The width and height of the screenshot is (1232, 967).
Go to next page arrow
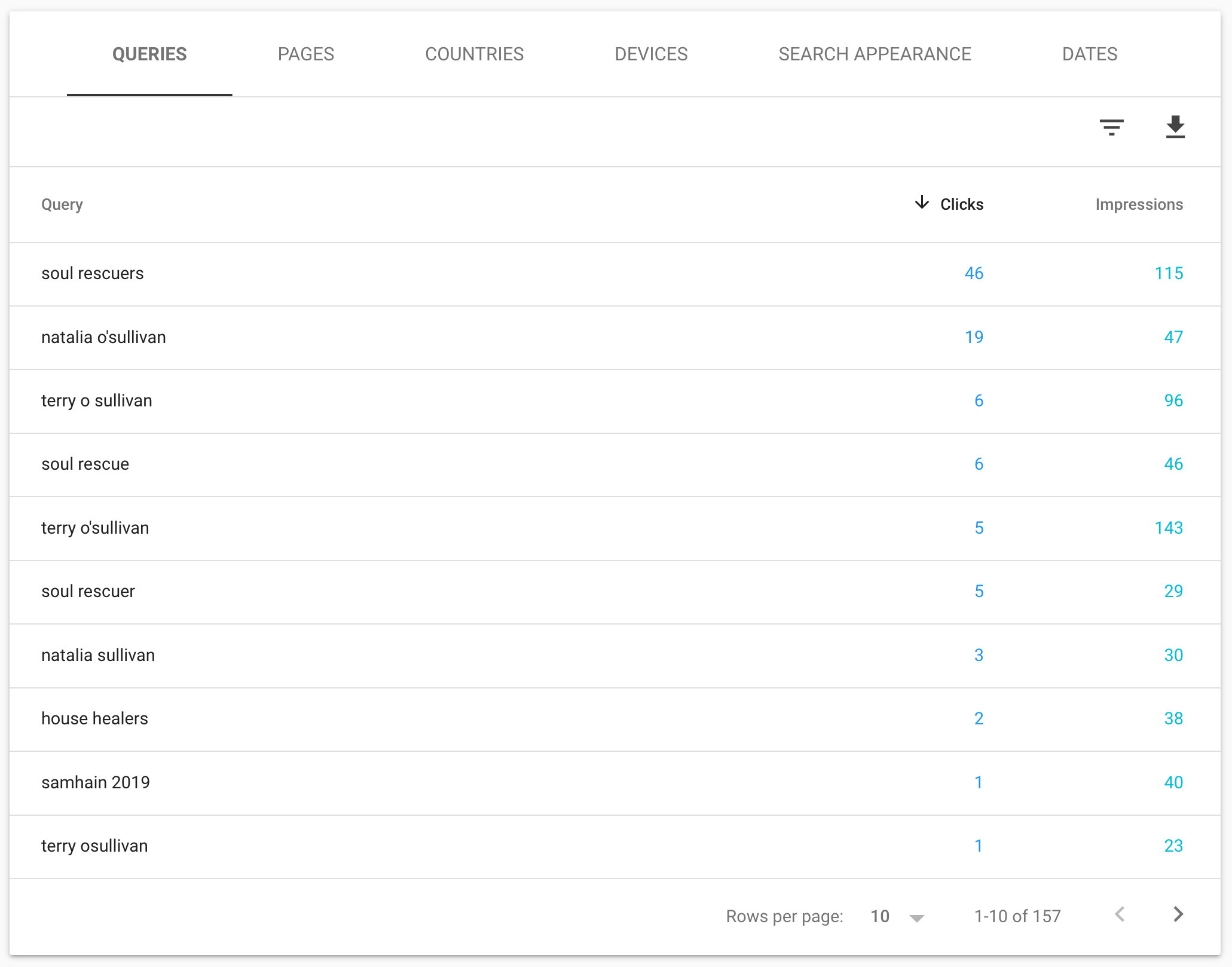point(1178,914)
